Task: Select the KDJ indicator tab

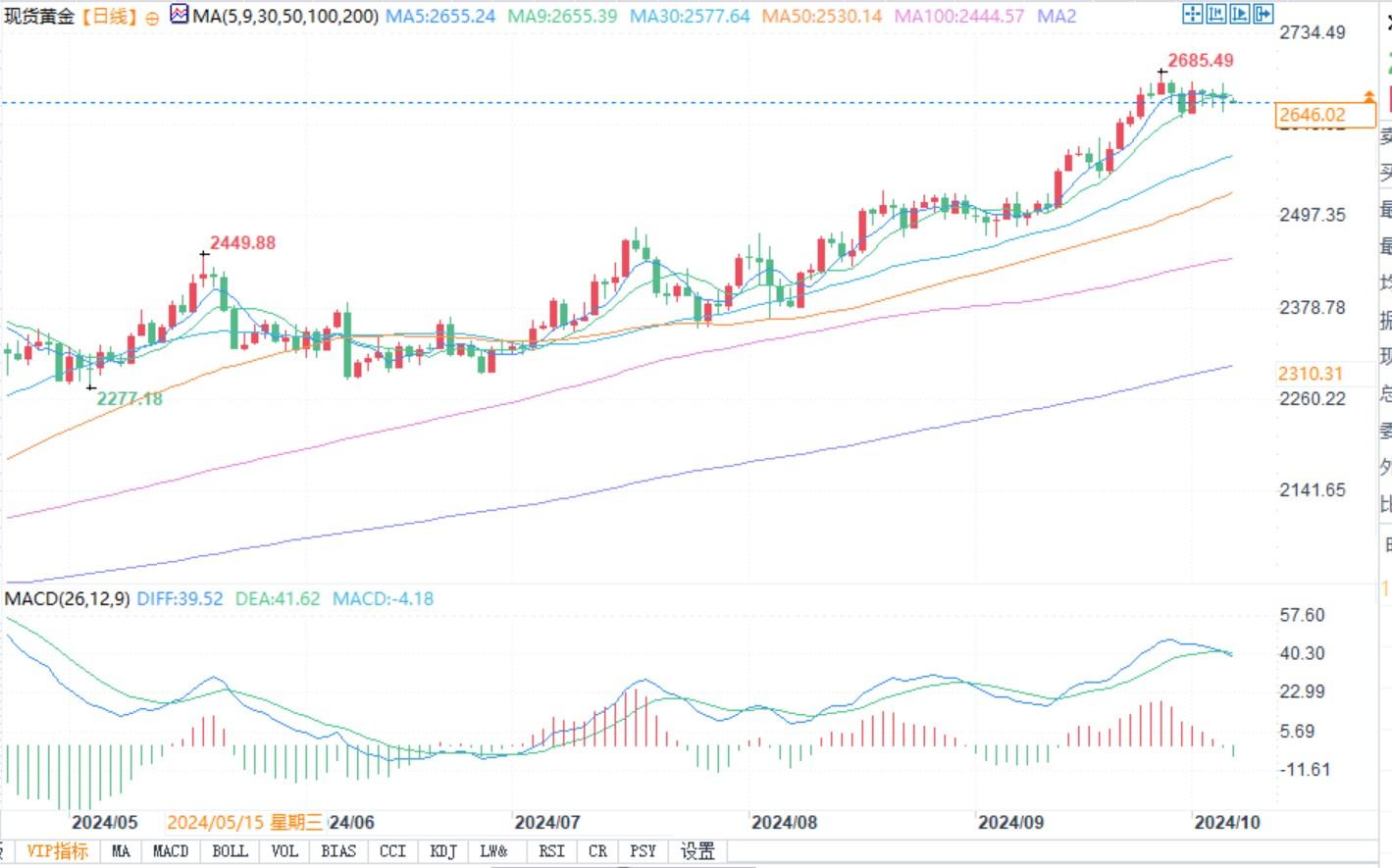Action: point(443,851)
